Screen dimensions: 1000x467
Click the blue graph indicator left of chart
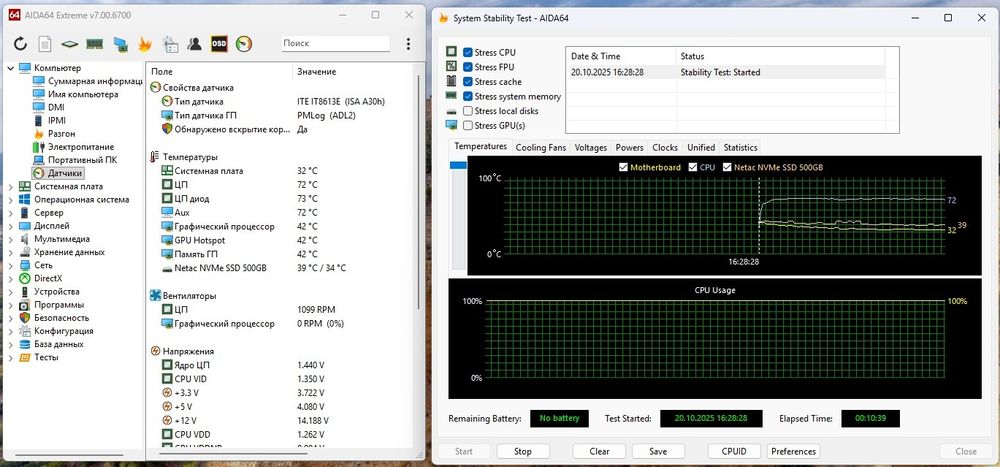tap(458, 165)
